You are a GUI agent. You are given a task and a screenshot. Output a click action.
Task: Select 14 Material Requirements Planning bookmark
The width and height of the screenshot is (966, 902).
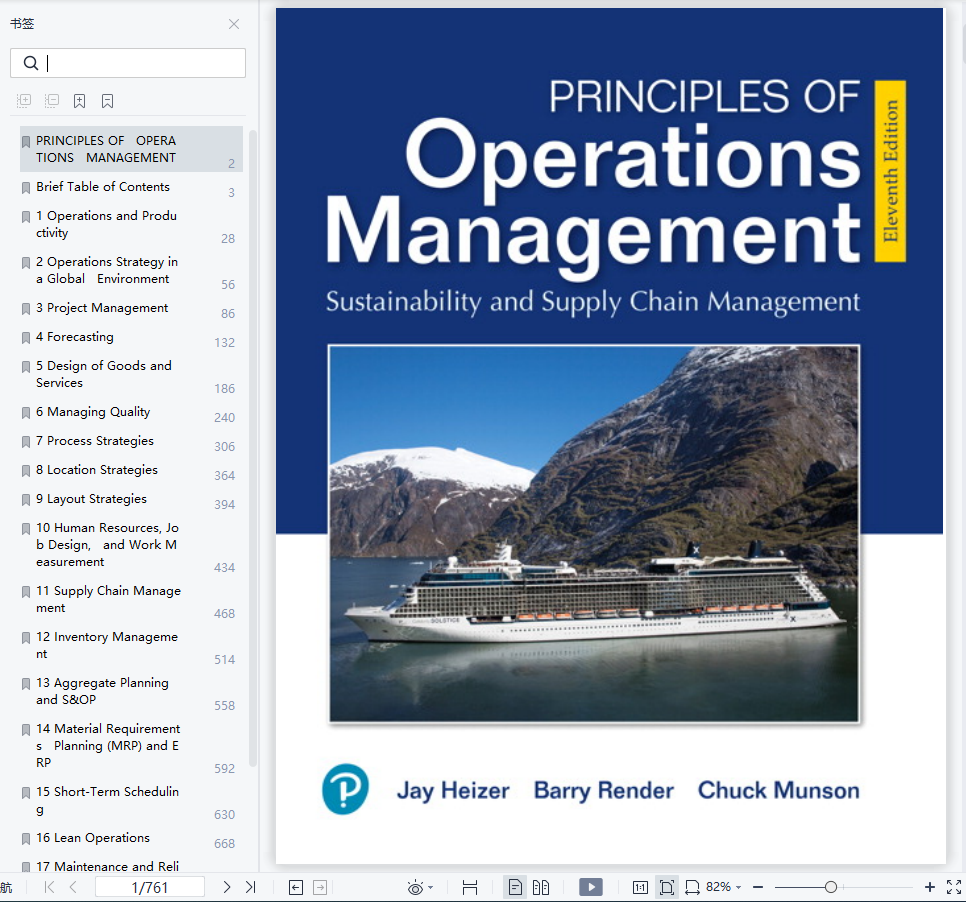[131, 746]
